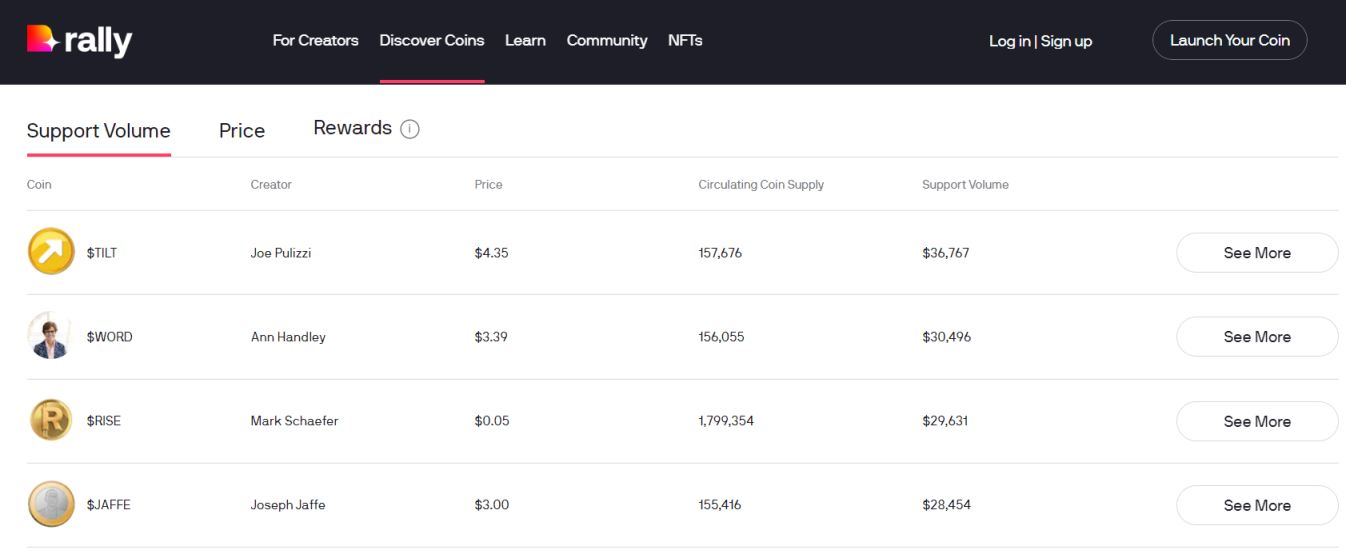1346x558 pixels.
Task: Open the Community menu item
Action: pos(607,41)
